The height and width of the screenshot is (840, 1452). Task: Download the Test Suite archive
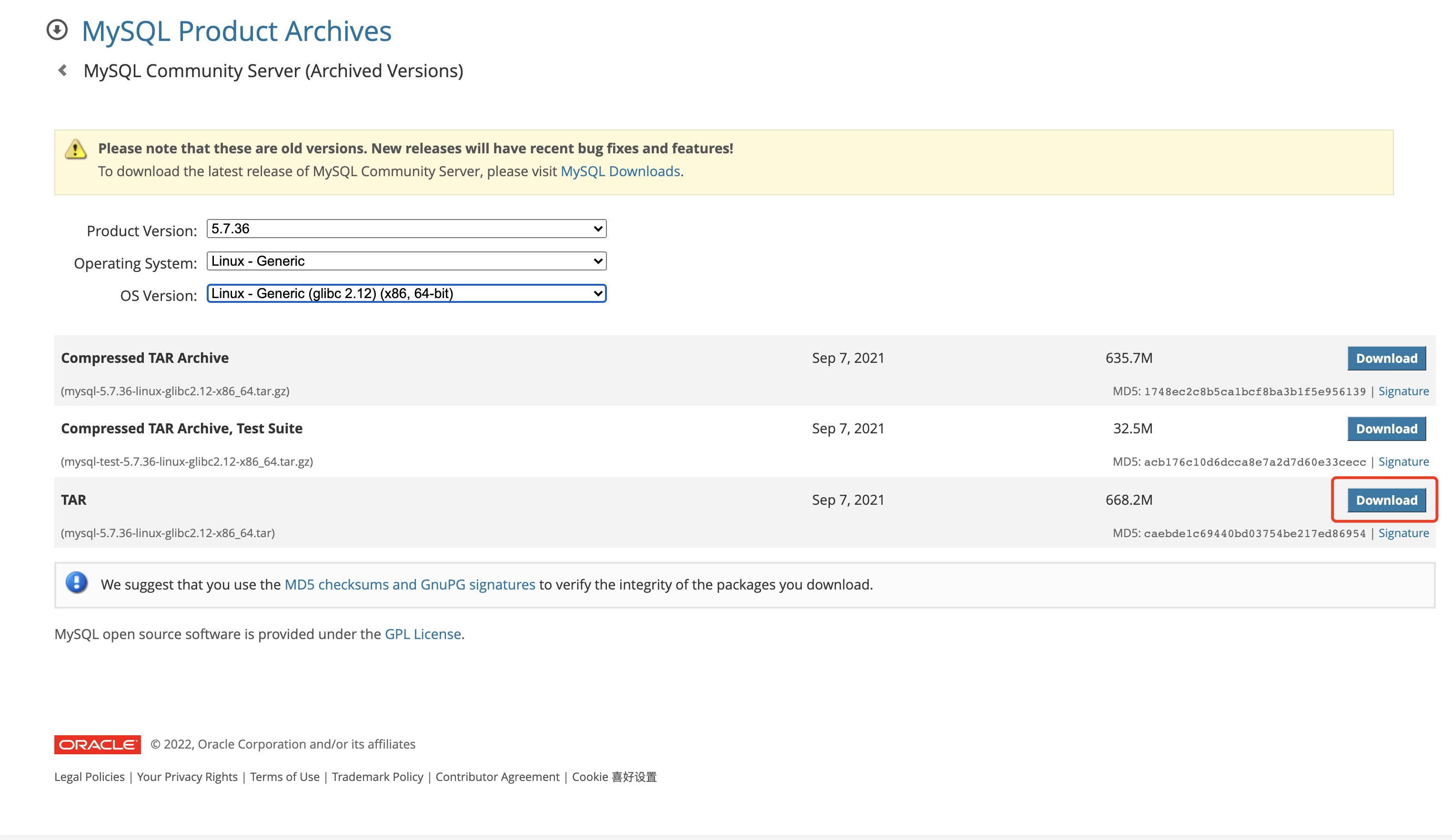click(x=1386, y=429)
